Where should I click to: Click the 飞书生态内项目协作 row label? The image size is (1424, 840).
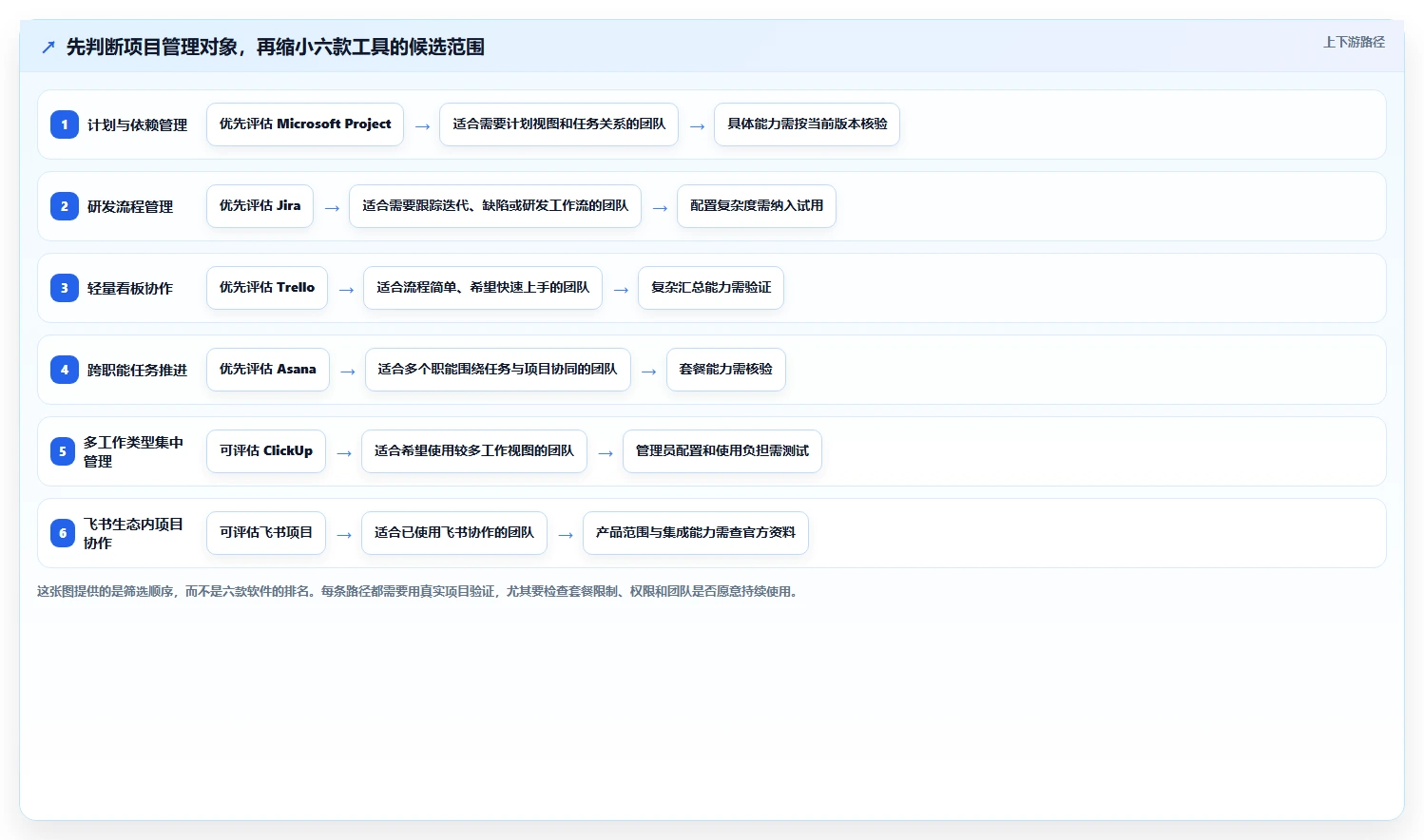133,534
